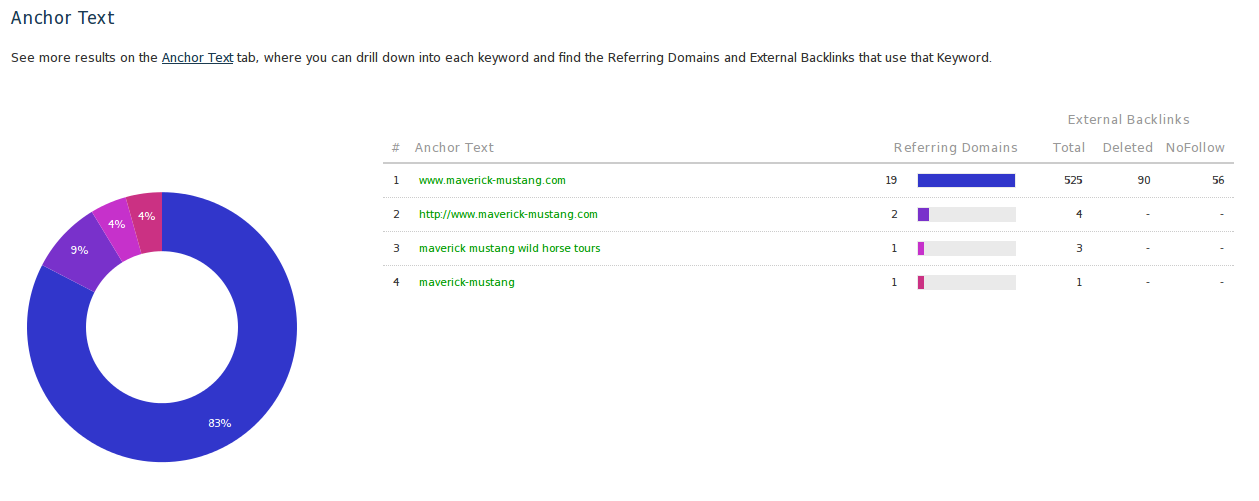This screenshot has width=1259, height=501.
Task: Click the www.maverick-mustang.com anchor text
Action: [492, 180]
